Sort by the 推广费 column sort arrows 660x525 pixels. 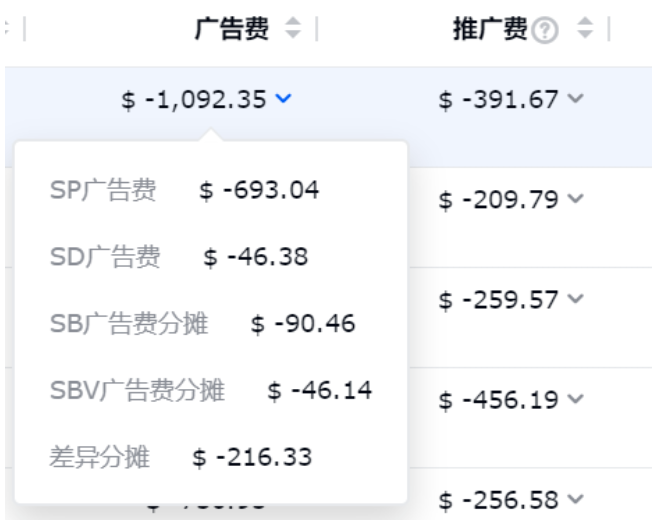[x=585, y=28]
